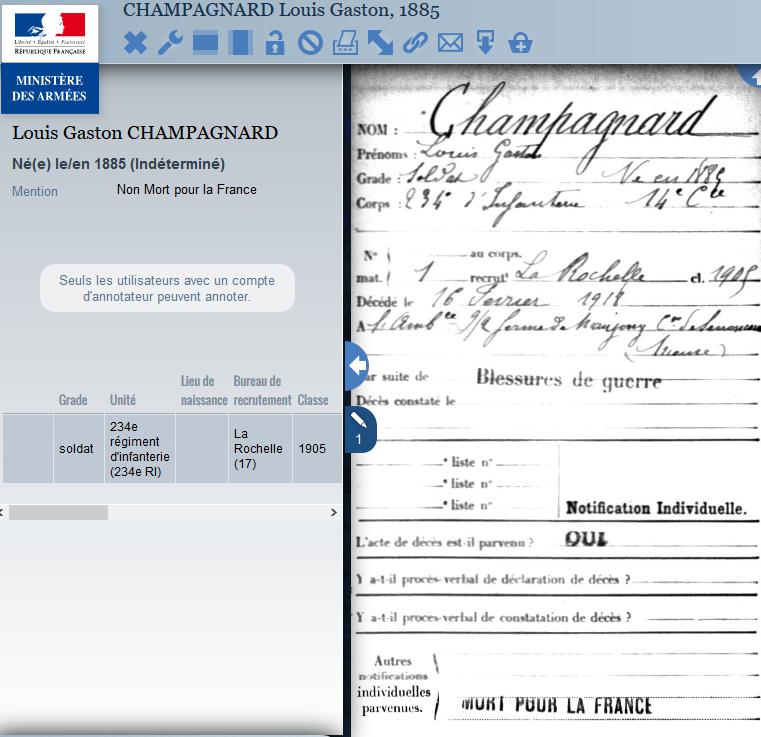Image resolution: width=761 pixels, height=737 pixels.
Task: Click the 'OUI' stamp on the card
Action: pos(586,539)
